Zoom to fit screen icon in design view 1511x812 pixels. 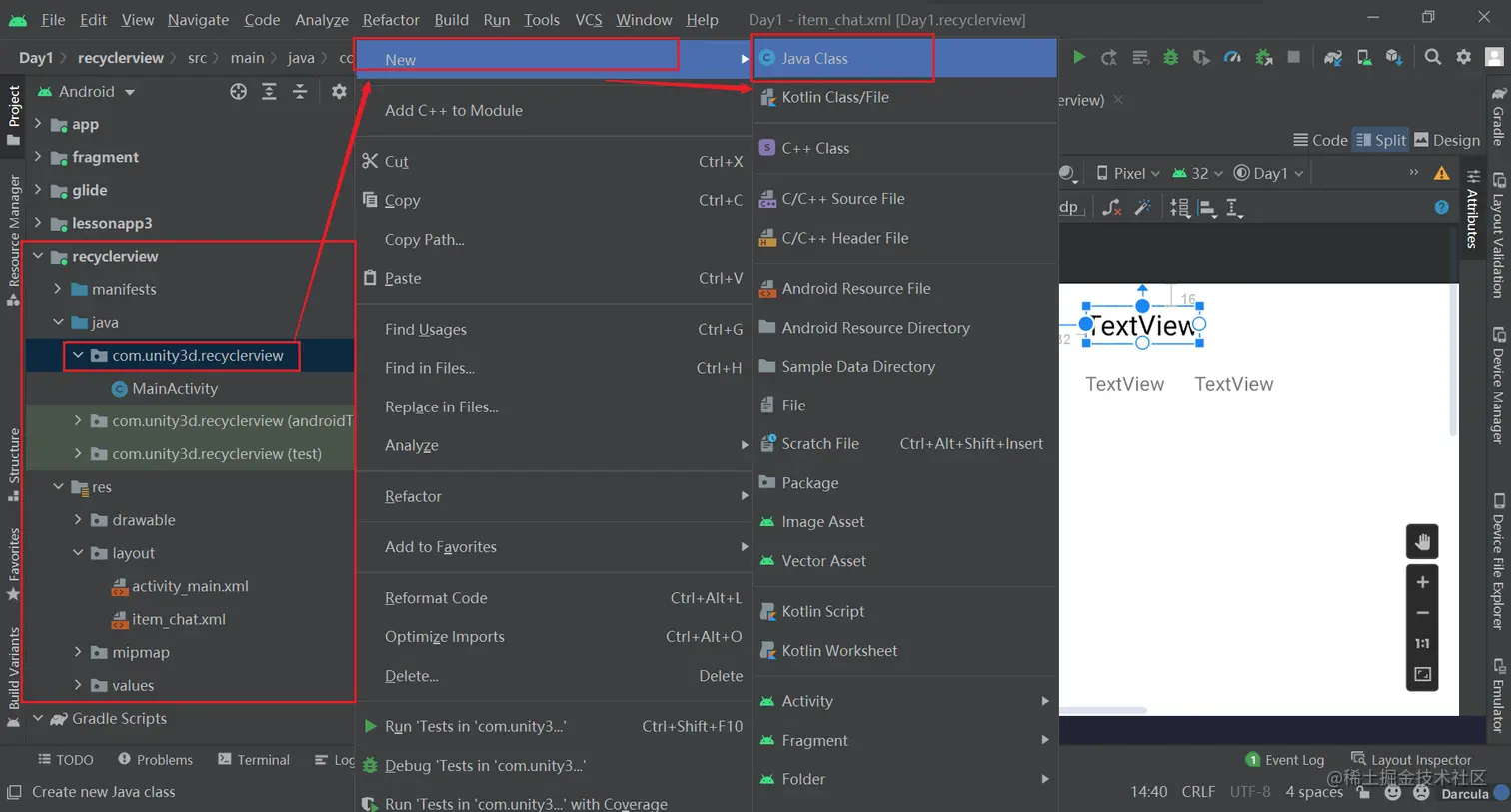pyautogui.click(x=1422, y=675)
